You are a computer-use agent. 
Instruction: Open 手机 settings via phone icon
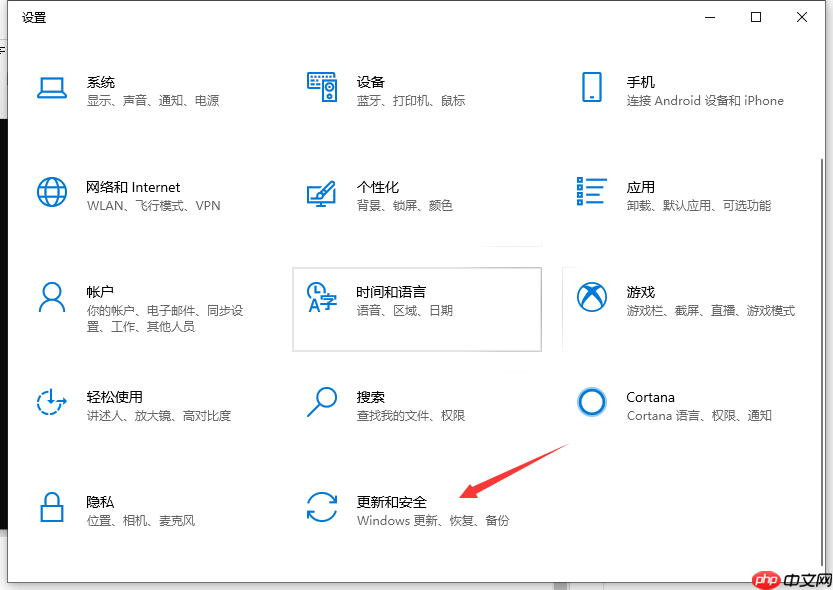(592, 86)
